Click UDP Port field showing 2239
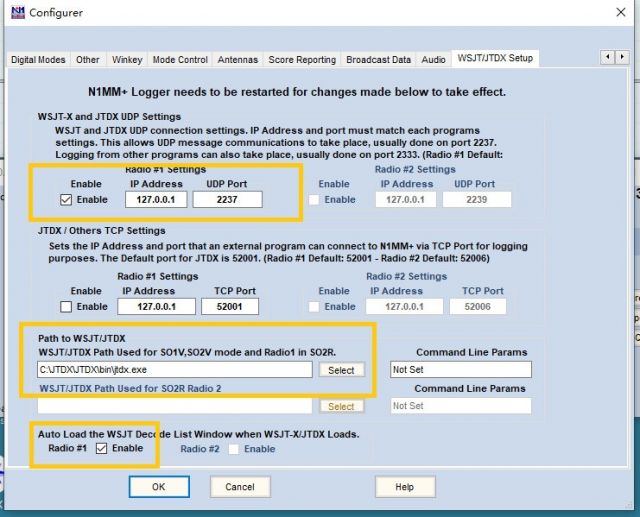 click(477, 200)
